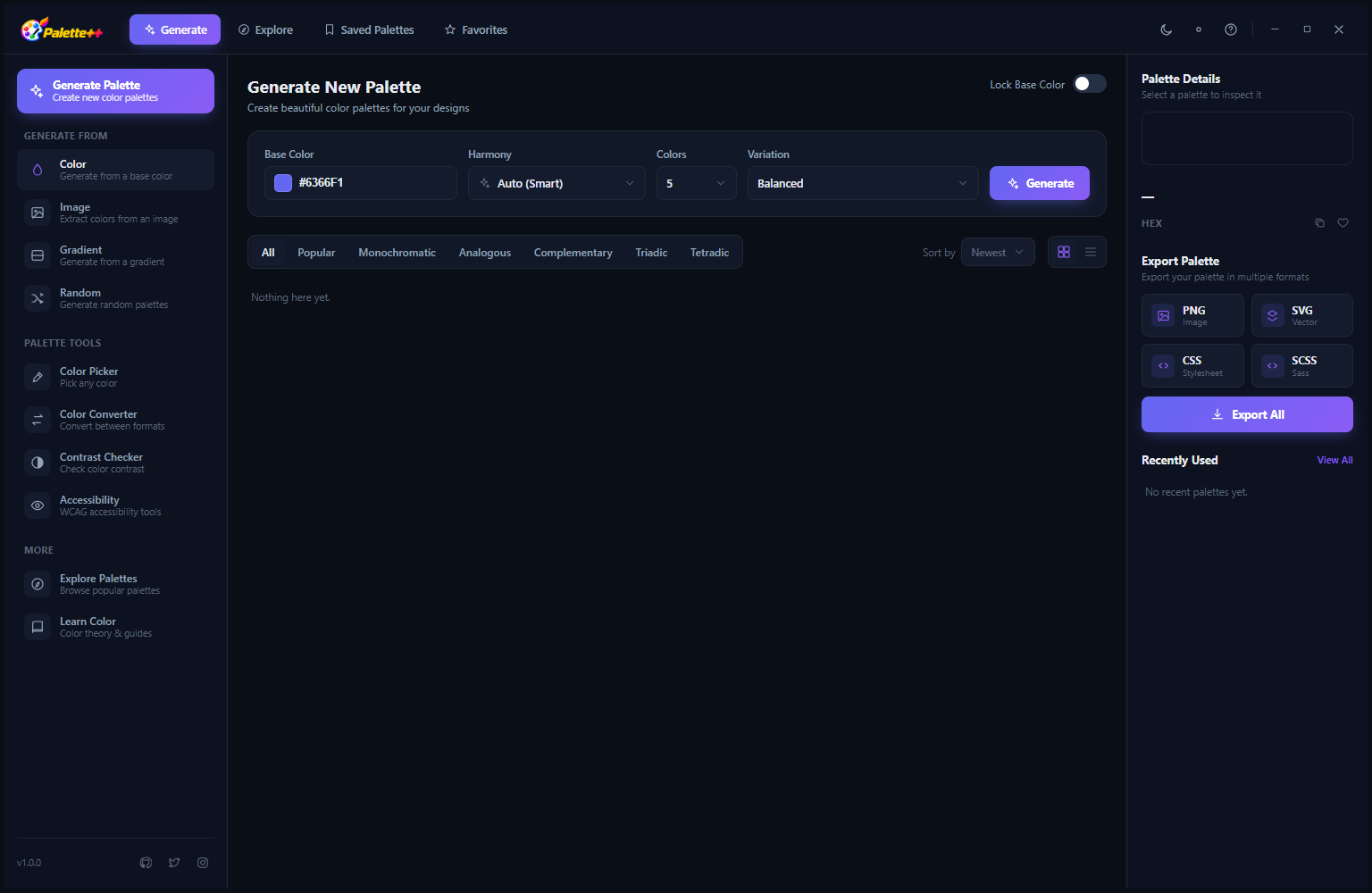Export as SCSS Sass
The height and width of the screenshot is (893, 1372).
click(1302, 366)
